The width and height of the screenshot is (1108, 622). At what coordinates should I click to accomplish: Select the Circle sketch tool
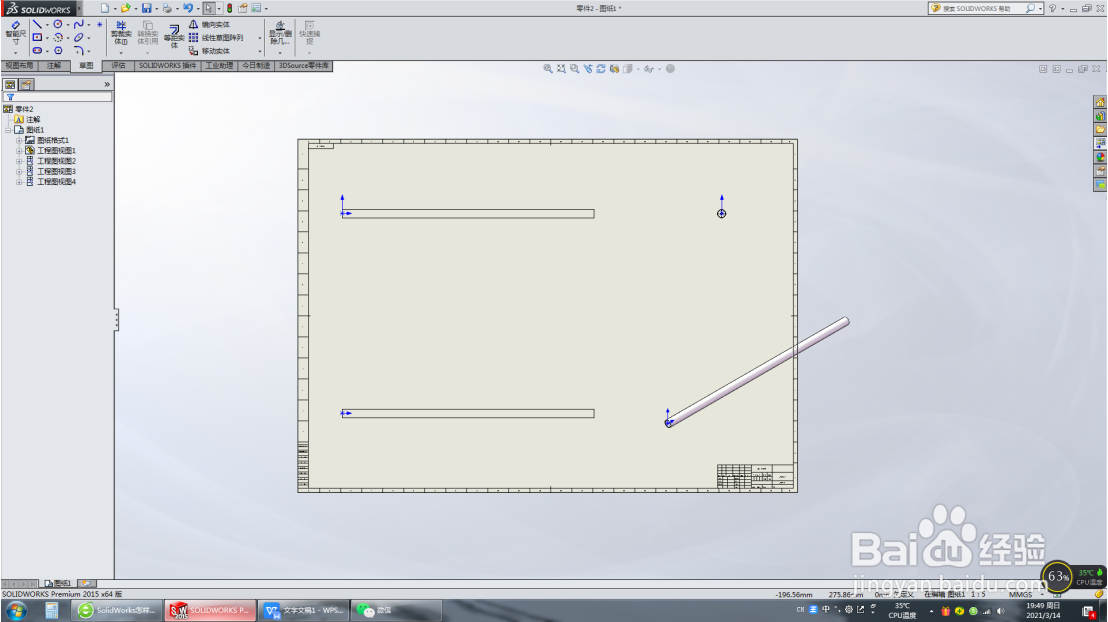point(58,24)
